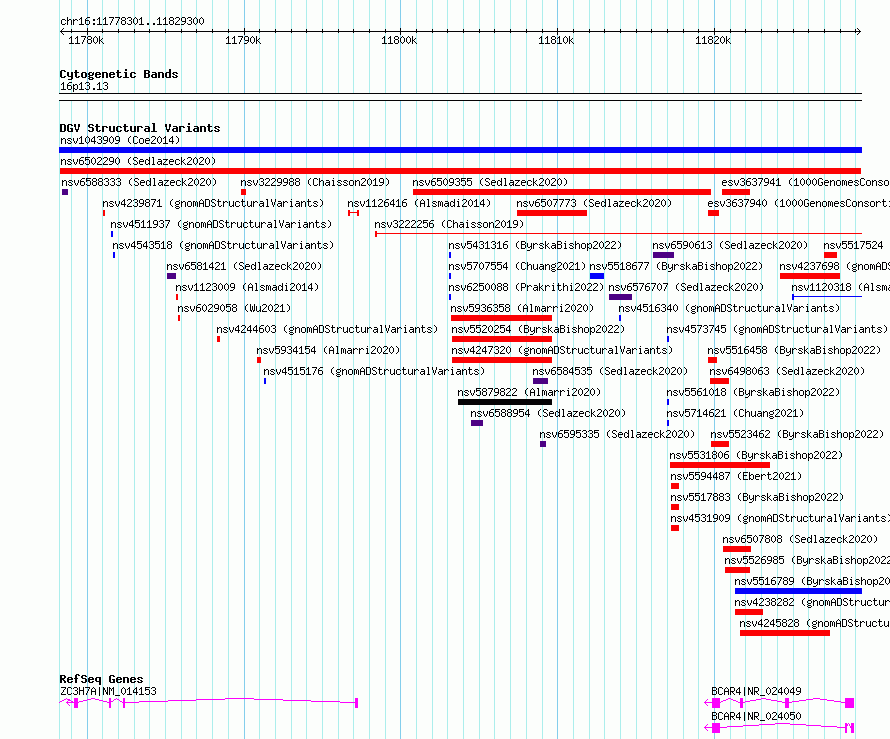Select nsv6584535 (Sedlazeck2020) purple bar

[x=540, y=381]
